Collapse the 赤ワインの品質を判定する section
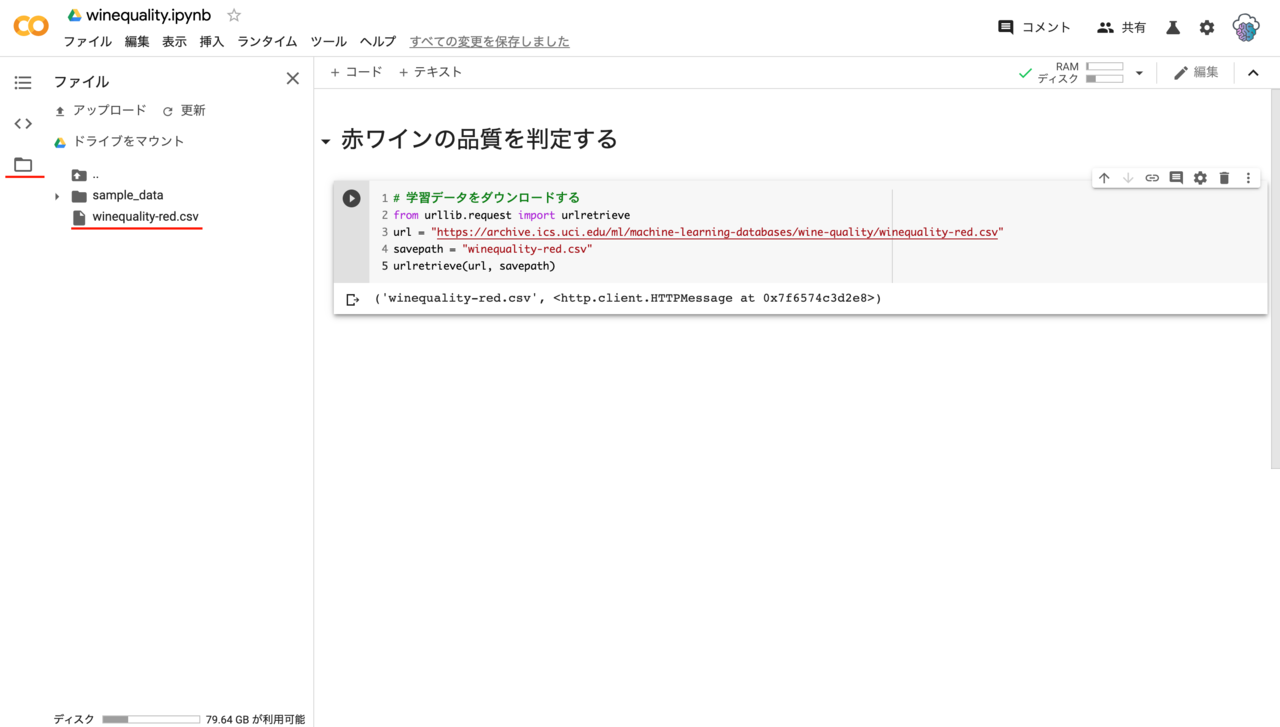 pos(325,142)
